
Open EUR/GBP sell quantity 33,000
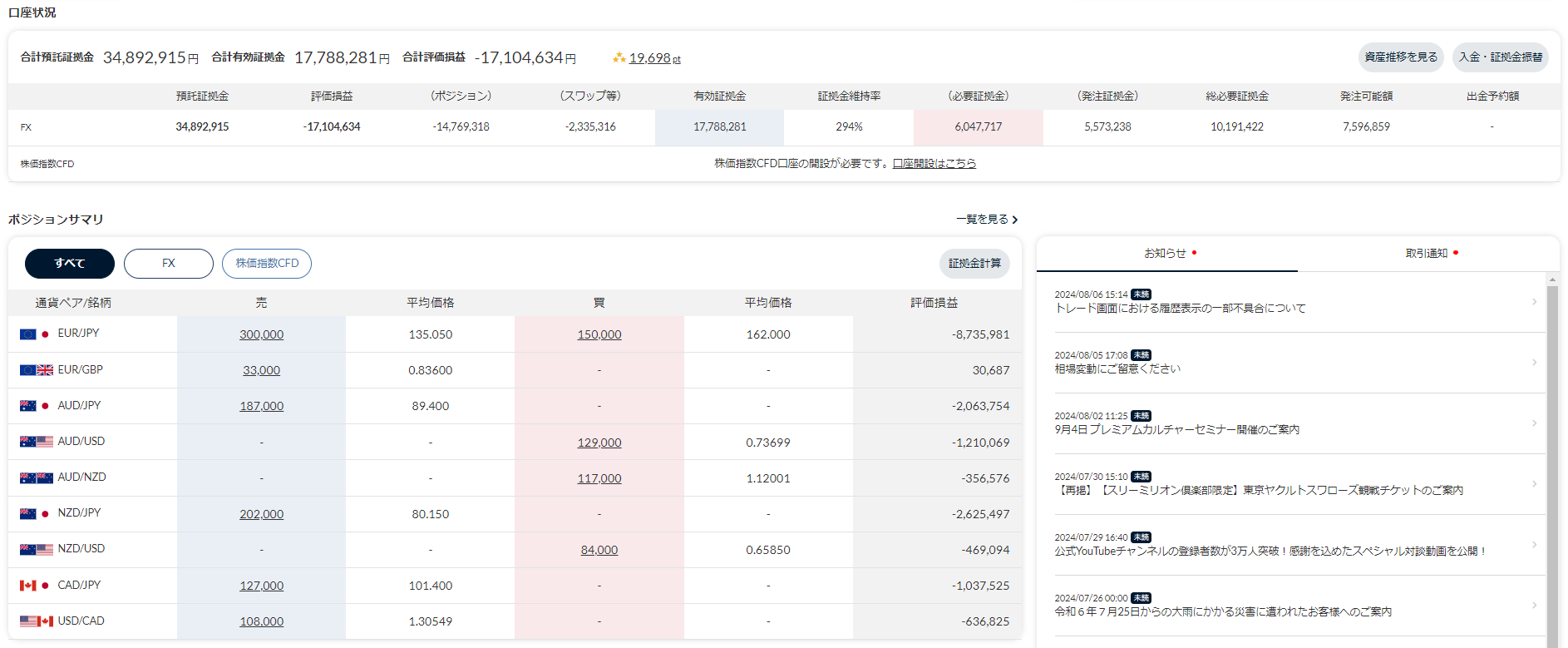(x=262, y=370)
